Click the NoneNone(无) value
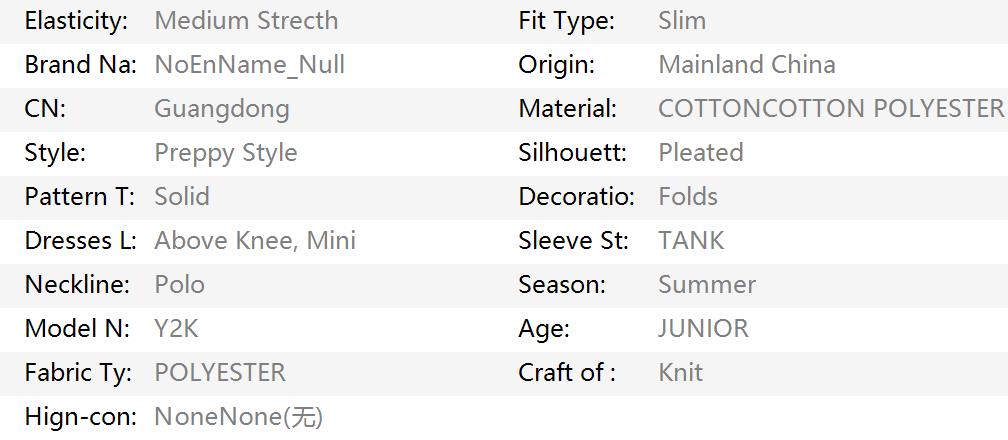Image resolution: width=1008 pixels, height=440 pixels. click(238, 417)
